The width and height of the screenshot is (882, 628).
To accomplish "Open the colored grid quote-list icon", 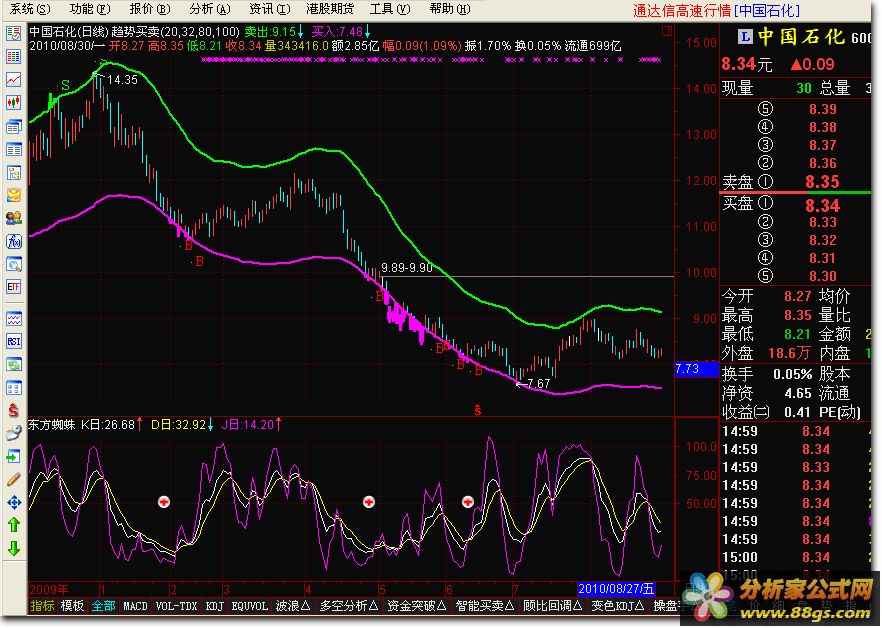I will pyautogui.click(x=14, y=56).
